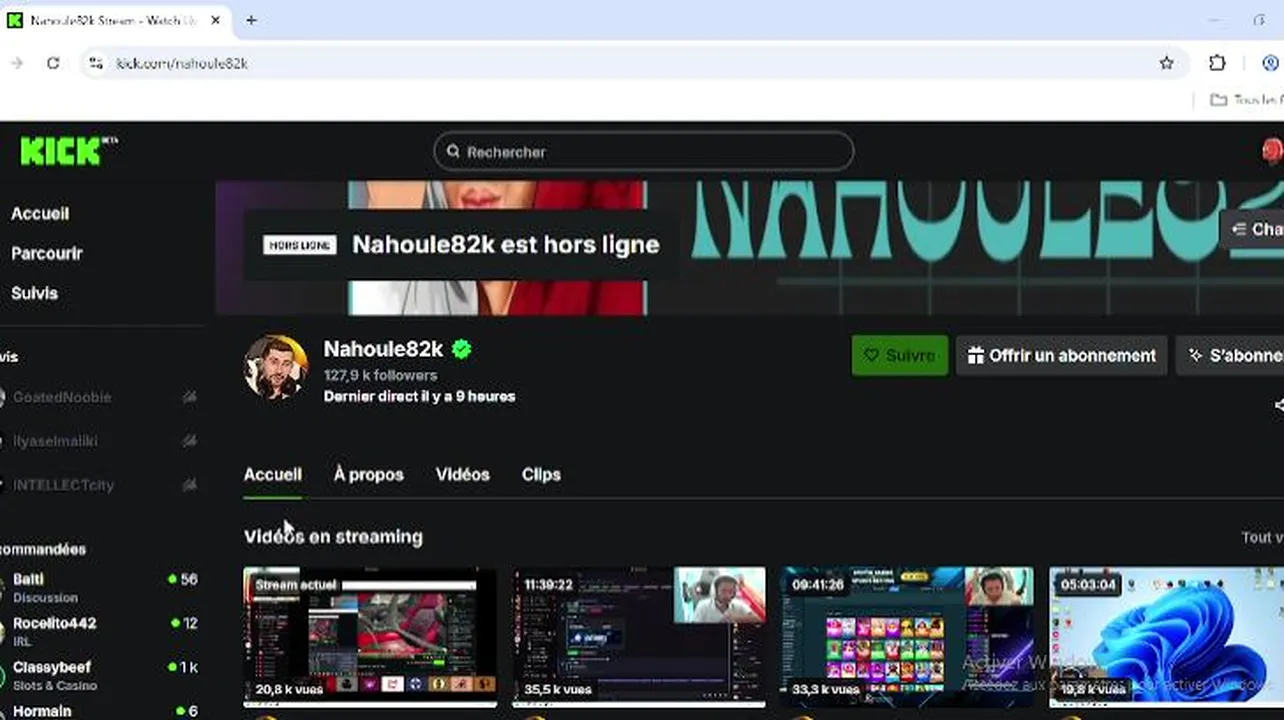1284x720 pixels.
Task: Click Dernier direct il y a 9 heures
Action: (419, 396)
